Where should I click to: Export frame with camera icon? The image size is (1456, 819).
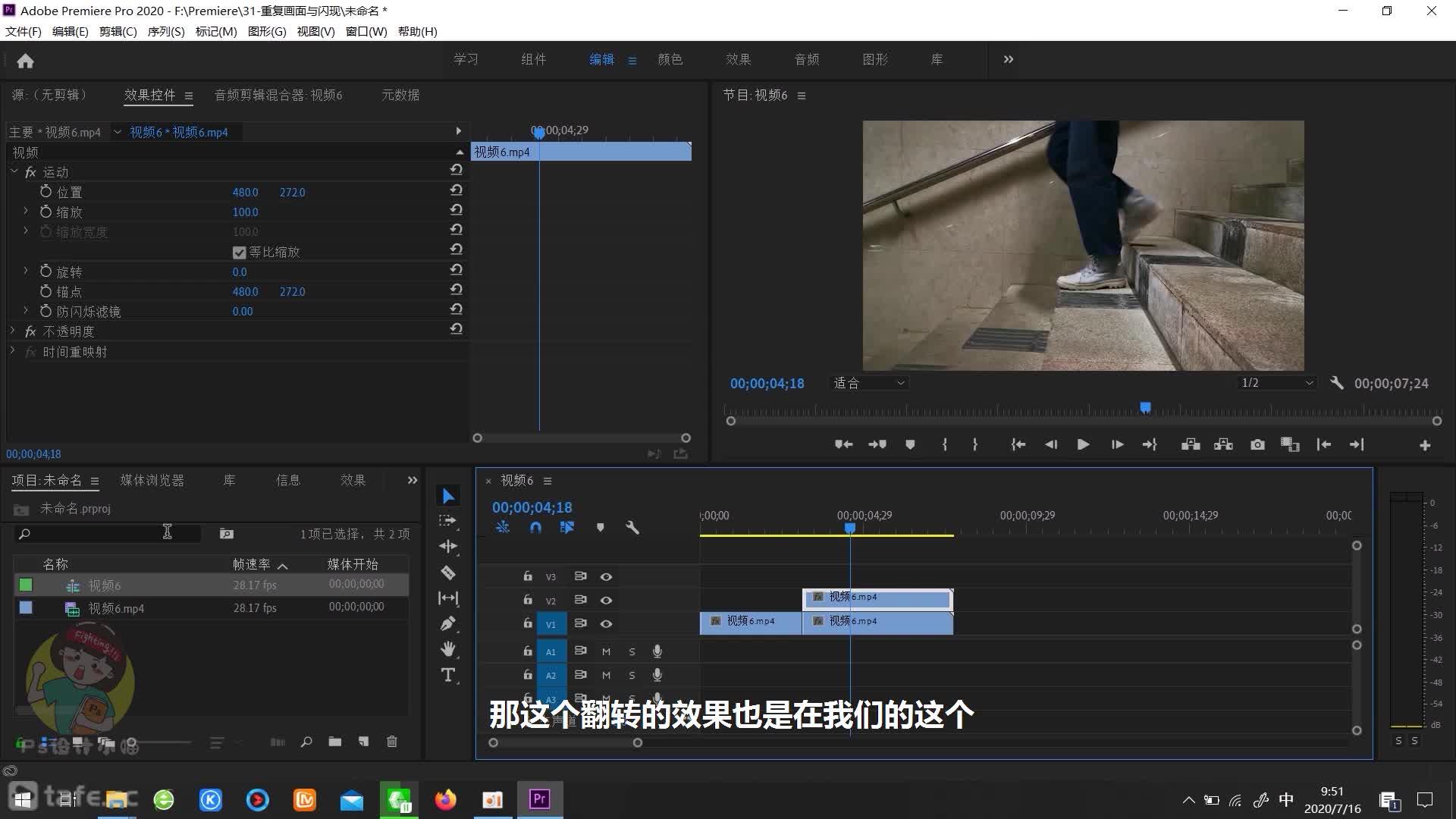tap(1257, 445)
